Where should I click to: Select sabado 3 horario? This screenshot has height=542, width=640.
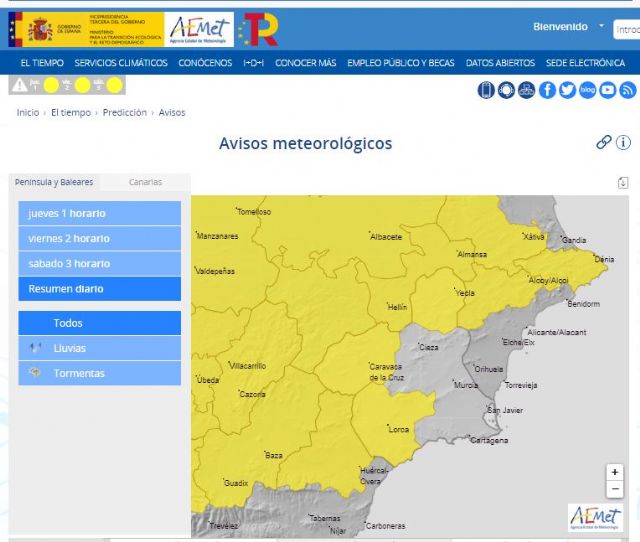tap(100, 264)
